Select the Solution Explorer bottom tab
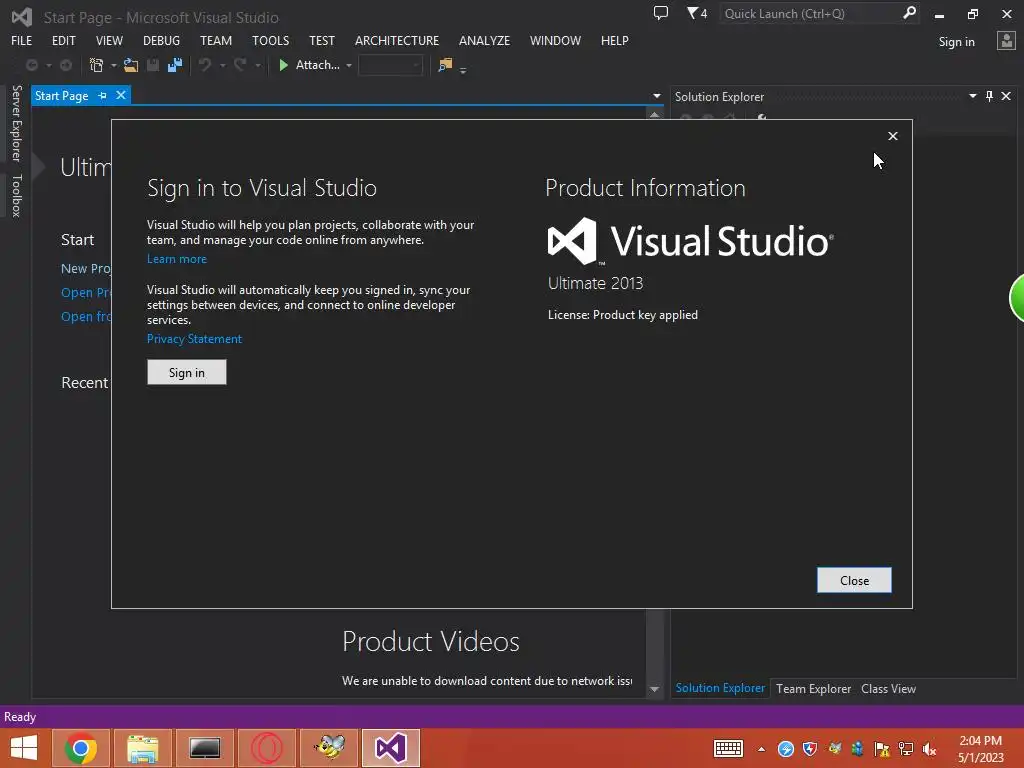 click(720, 688)
